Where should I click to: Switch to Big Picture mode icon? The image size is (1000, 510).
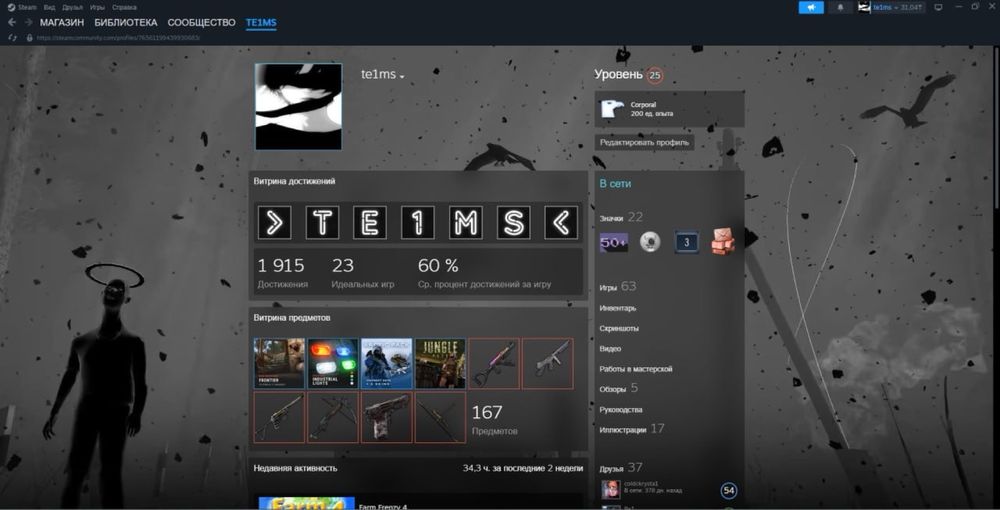(x=938, y=8)
